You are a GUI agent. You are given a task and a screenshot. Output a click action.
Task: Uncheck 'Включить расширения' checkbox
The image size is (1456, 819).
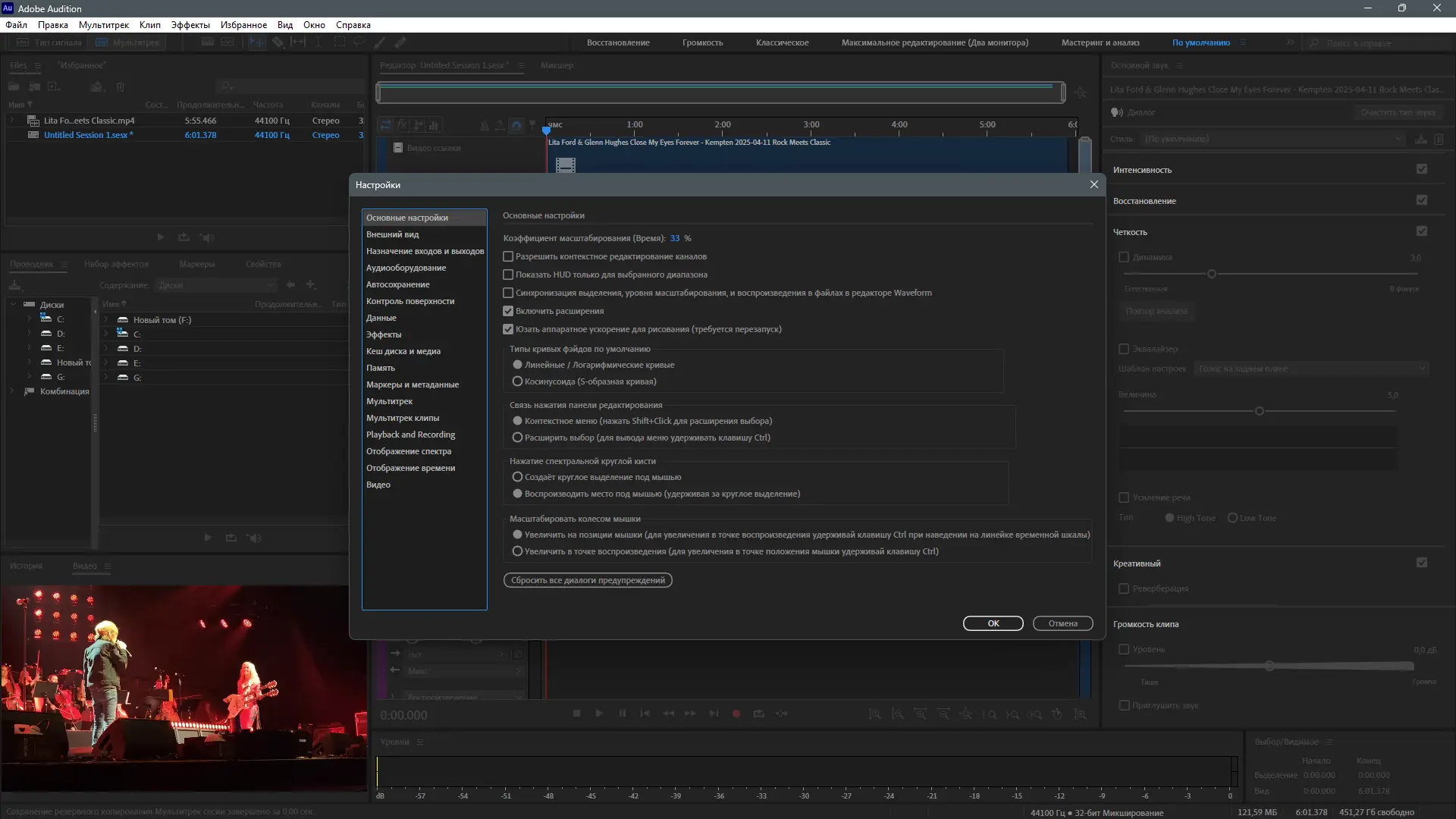508,311
